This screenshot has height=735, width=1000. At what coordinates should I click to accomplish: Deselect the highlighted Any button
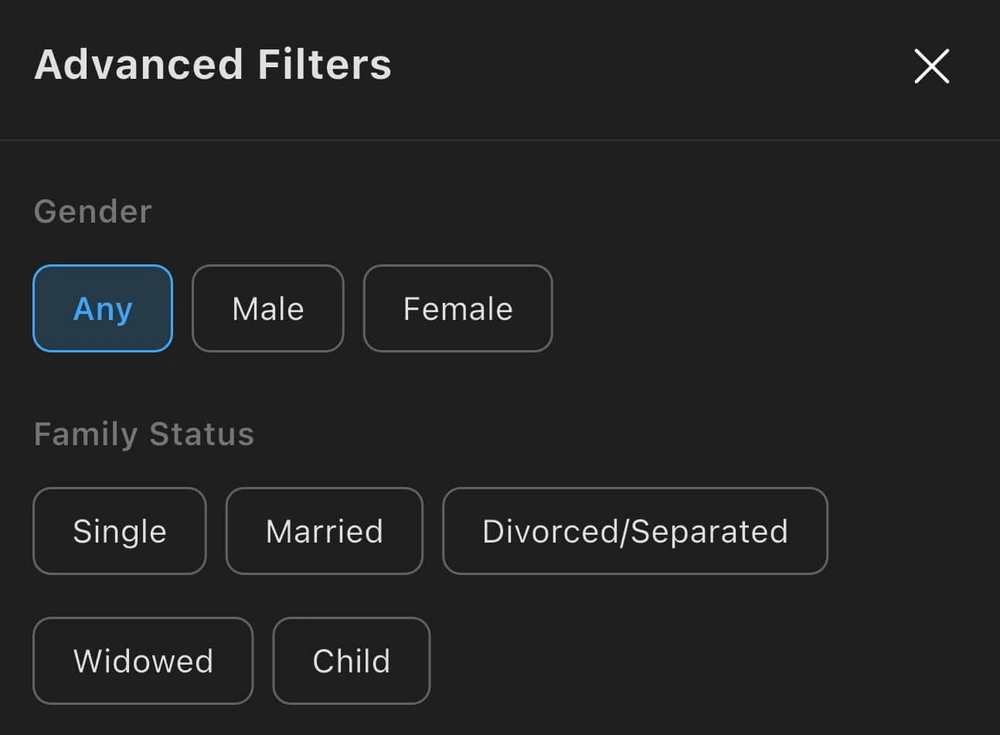coord(103,309)
